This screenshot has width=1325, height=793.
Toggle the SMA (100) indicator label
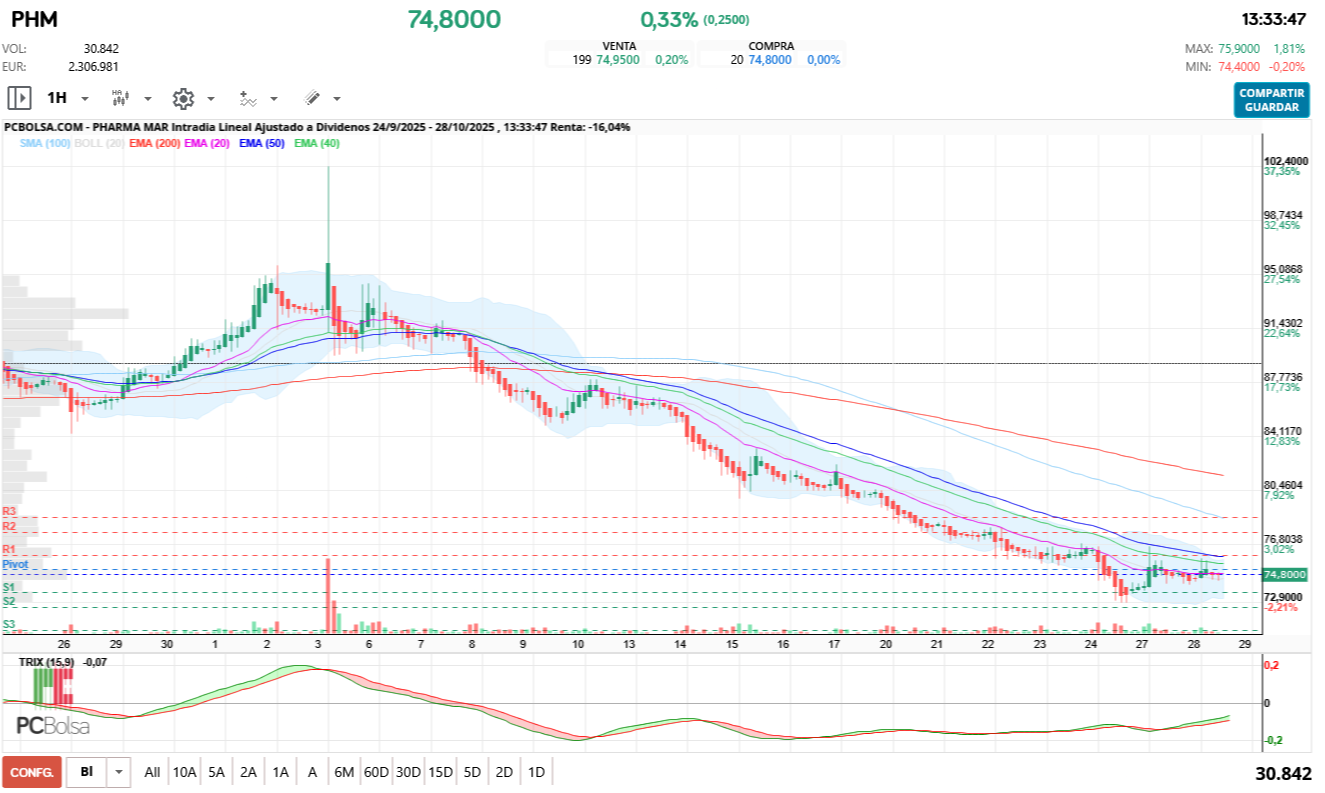pyautogui.click(x=45, y=144)
